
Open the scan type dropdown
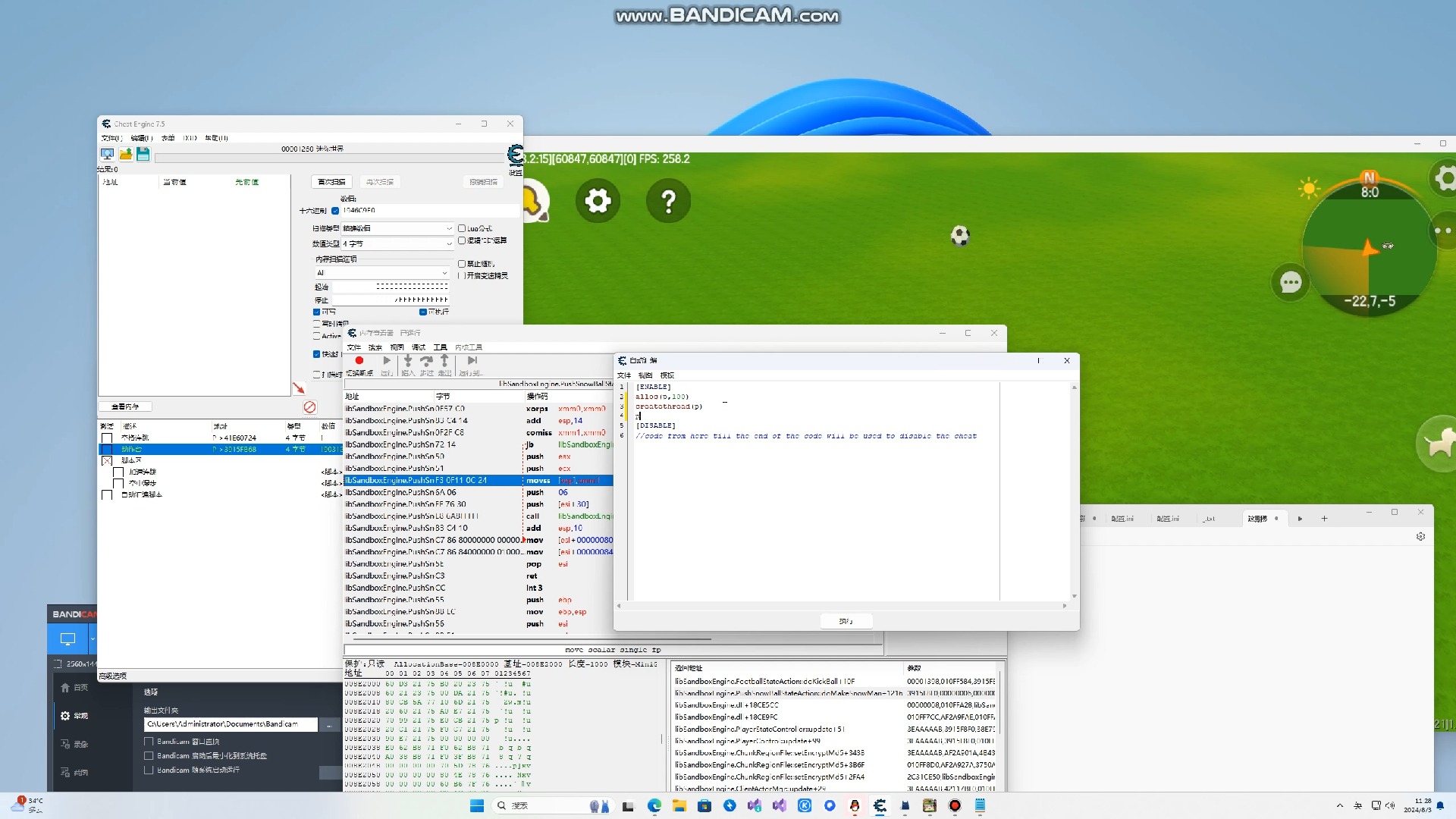click(397, 228)
